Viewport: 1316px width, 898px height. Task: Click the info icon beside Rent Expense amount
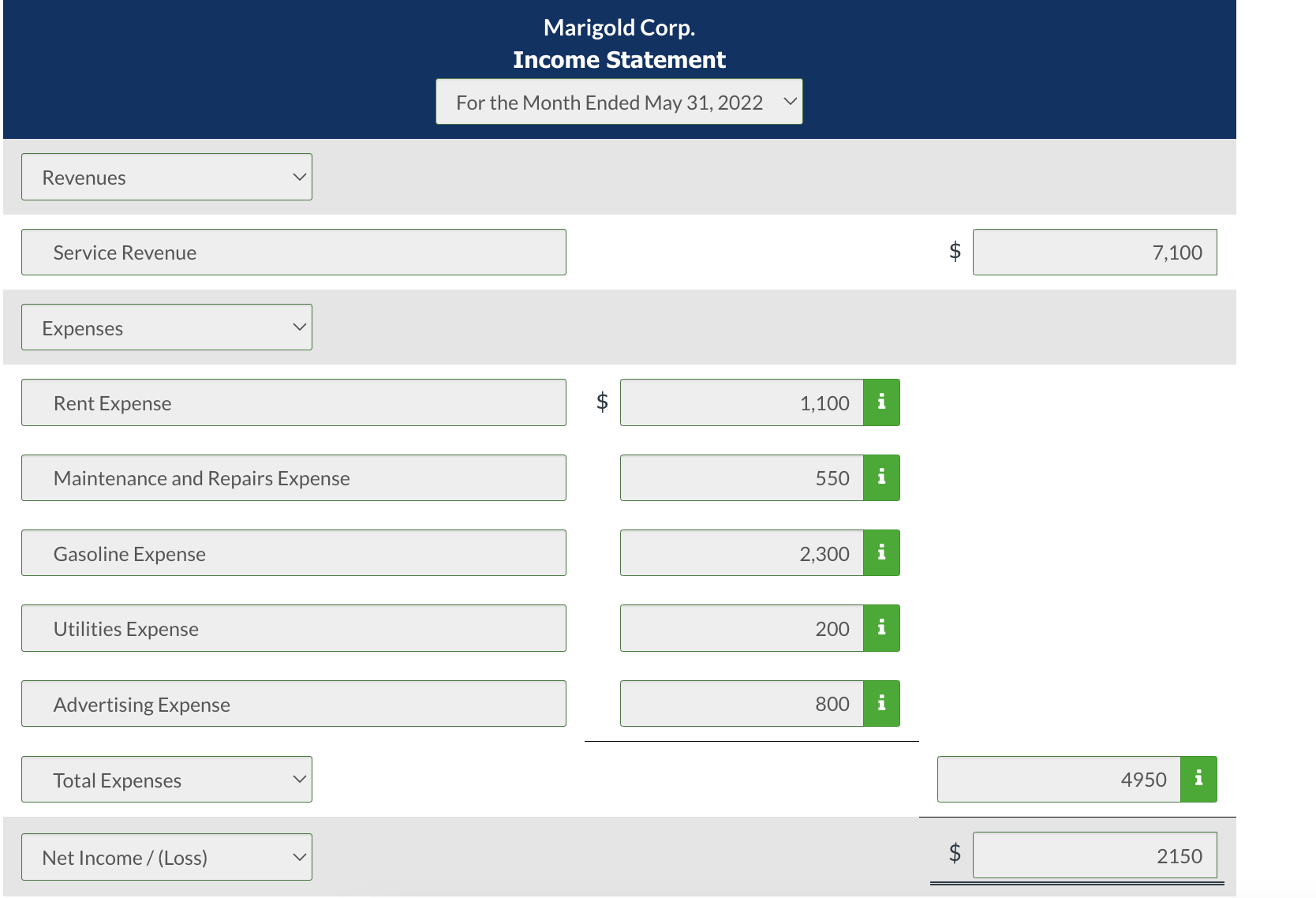click(881, 402)
